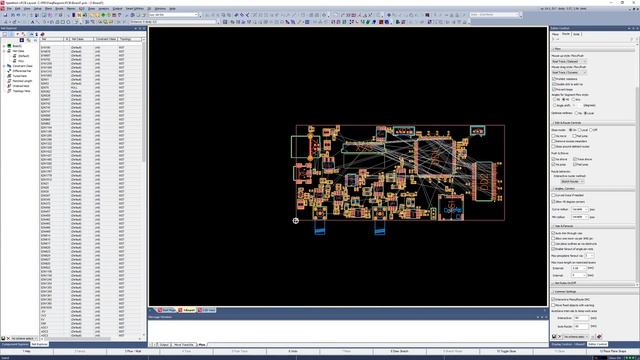This screenshot has height=360, width=640.
Task: Click the 1 Help function key button
Action: [x=27, y=351]
